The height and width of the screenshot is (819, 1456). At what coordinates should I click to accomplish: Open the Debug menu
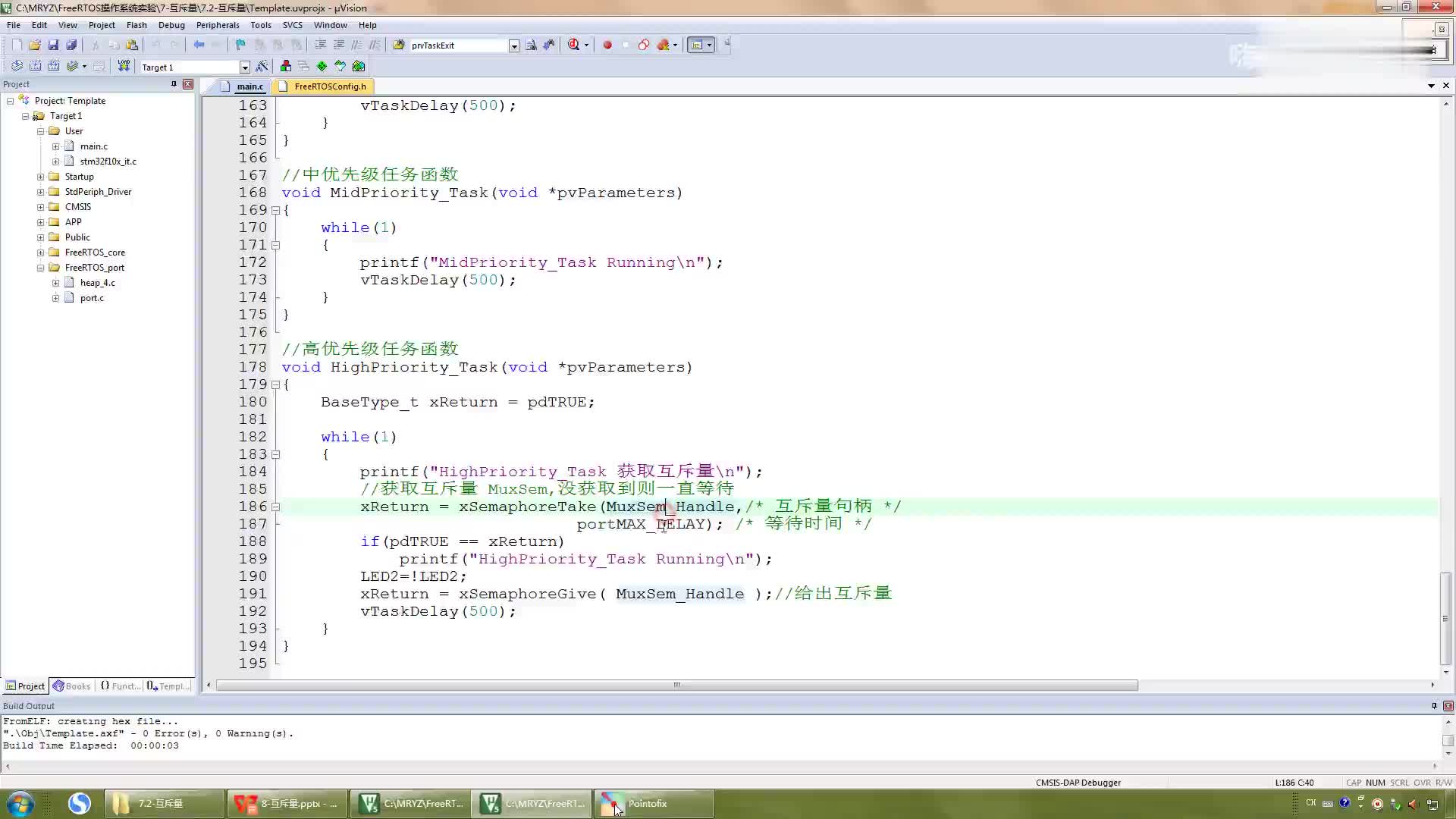(172, 25)
